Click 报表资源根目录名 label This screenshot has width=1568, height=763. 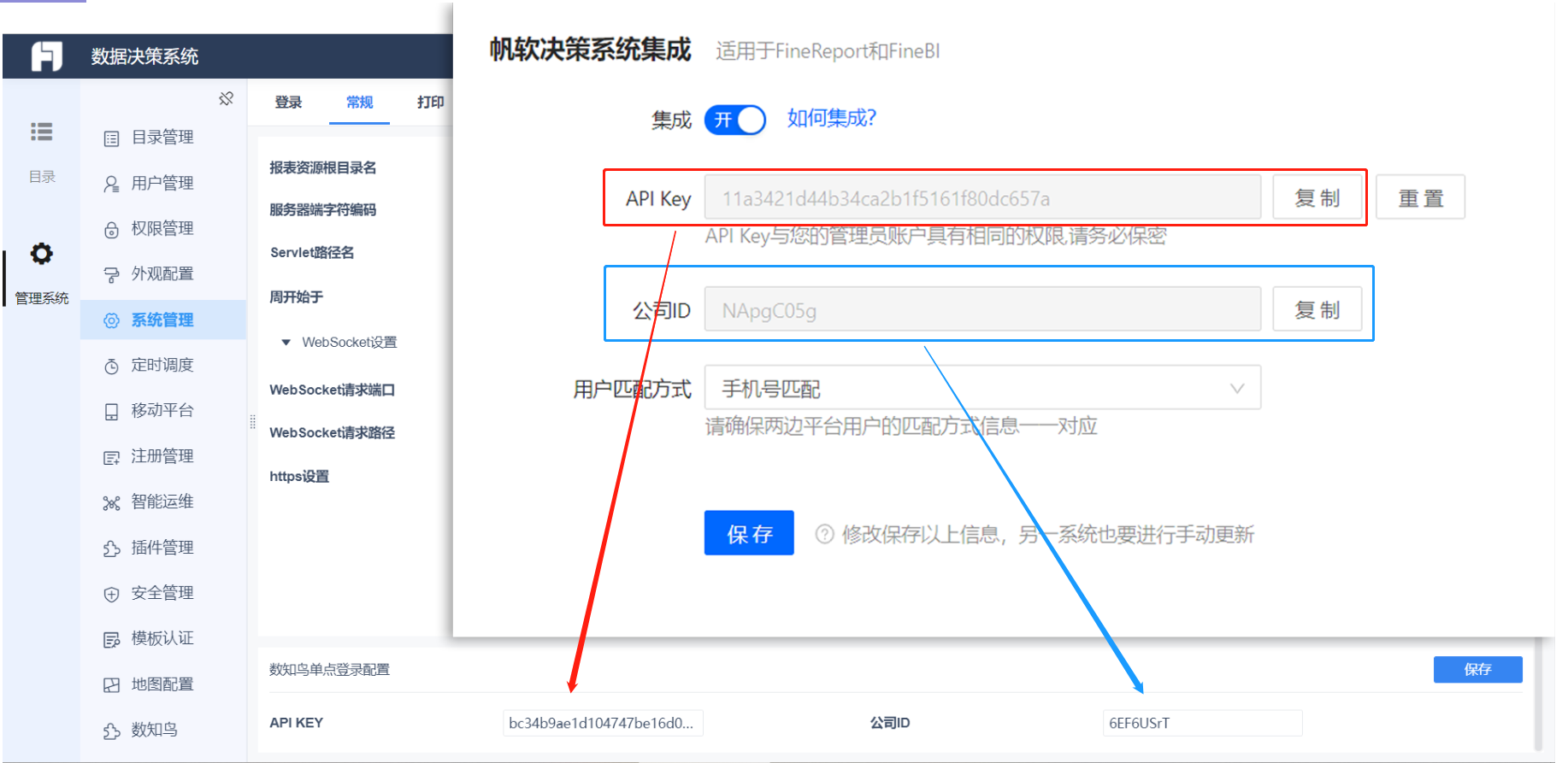(323, 167)
